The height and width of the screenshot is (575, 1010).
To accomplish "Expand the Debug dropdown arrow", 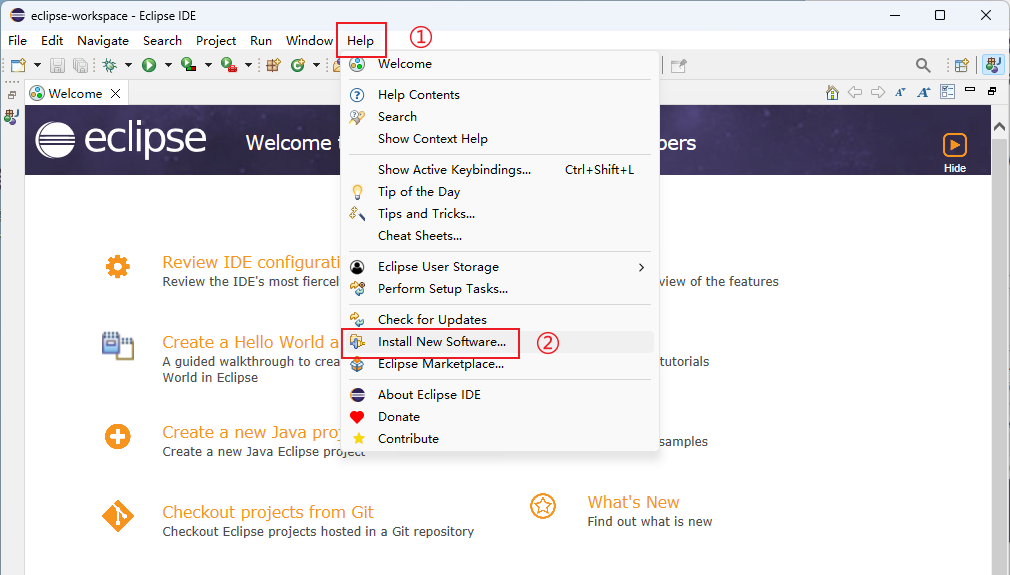I will 128,65.
